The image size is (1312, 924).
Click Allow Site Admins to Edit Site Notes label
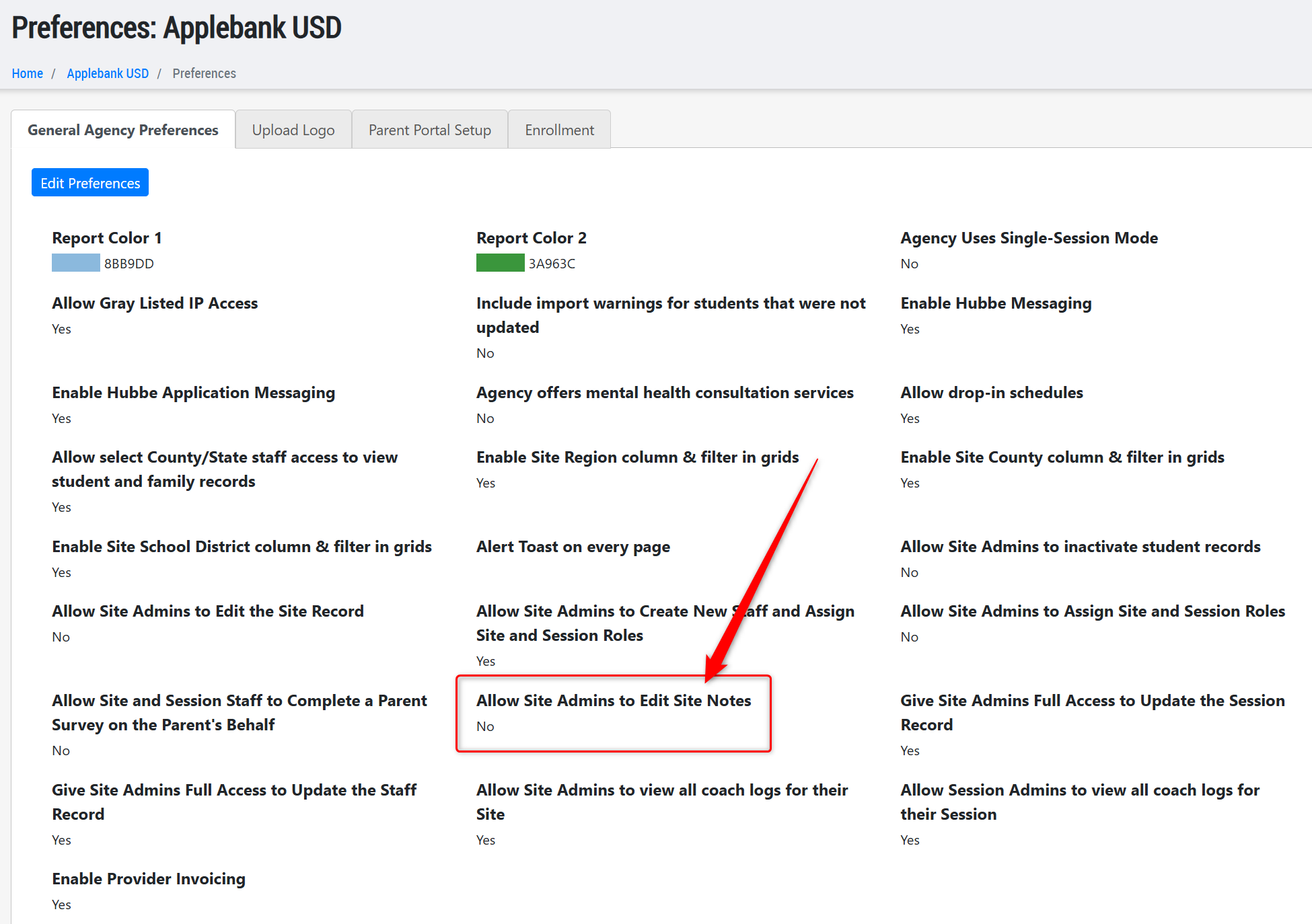[x=613, y=701]
